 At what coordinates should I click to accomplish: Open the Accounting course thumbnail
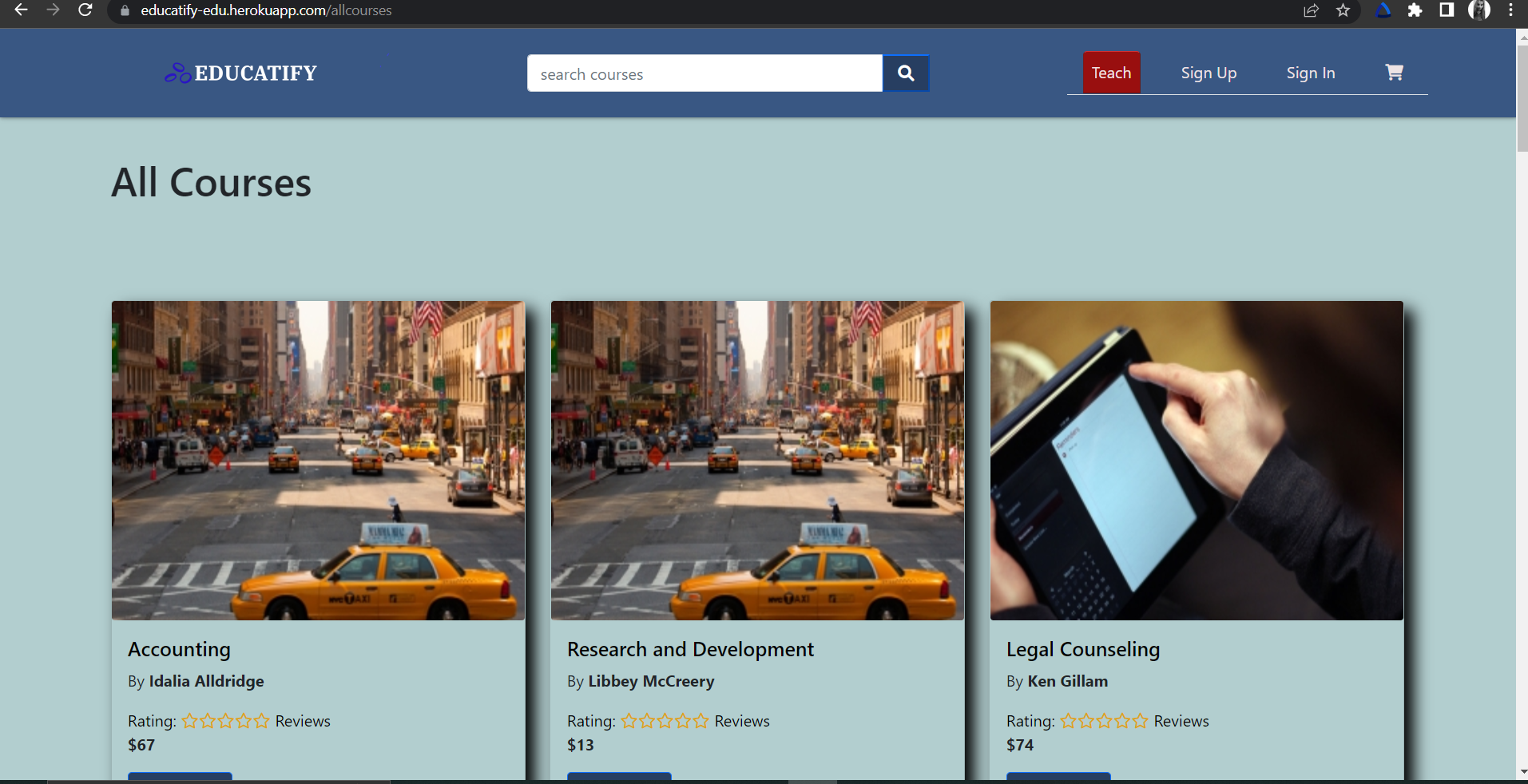click(x=318, y=460)
